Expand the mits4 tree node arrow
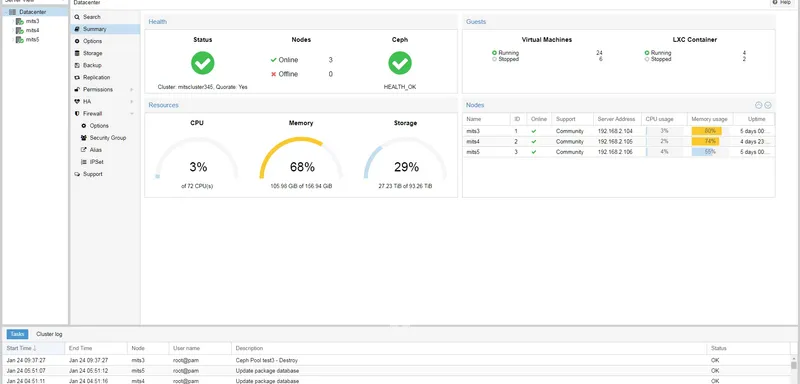800x384 pixels. (13, 31)
